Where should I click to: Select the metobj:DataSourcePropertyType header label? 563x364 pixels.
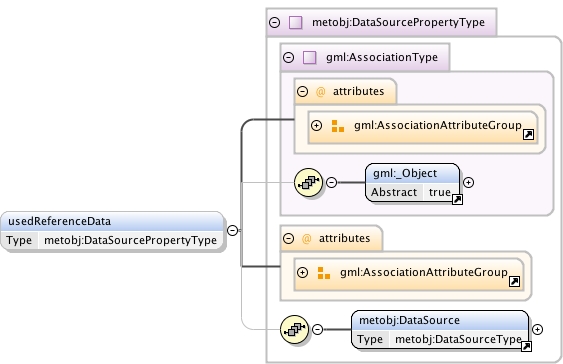tap(398, 22)
